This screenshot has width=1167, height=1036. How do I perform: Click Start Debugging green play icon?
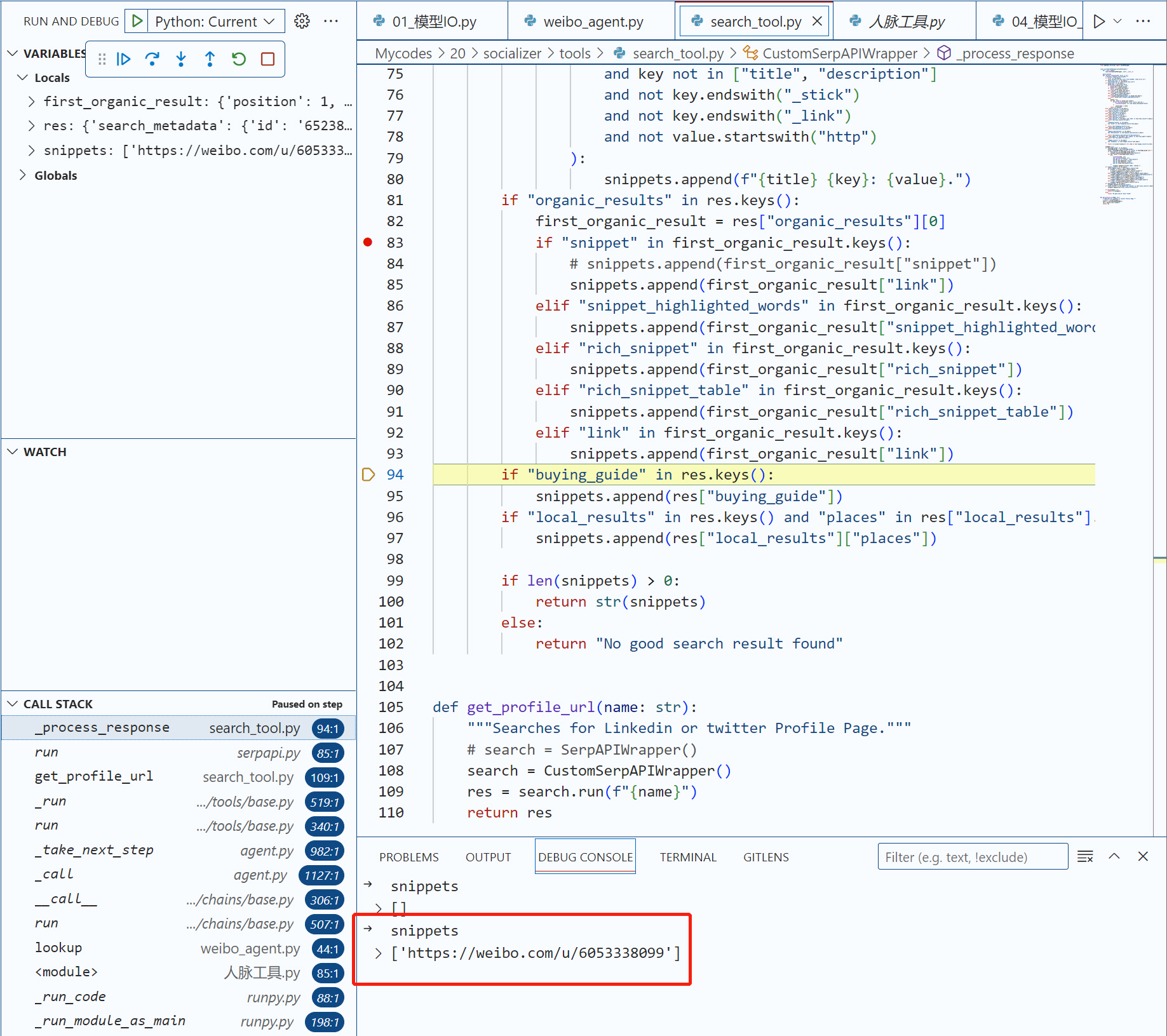click(137, 21)
